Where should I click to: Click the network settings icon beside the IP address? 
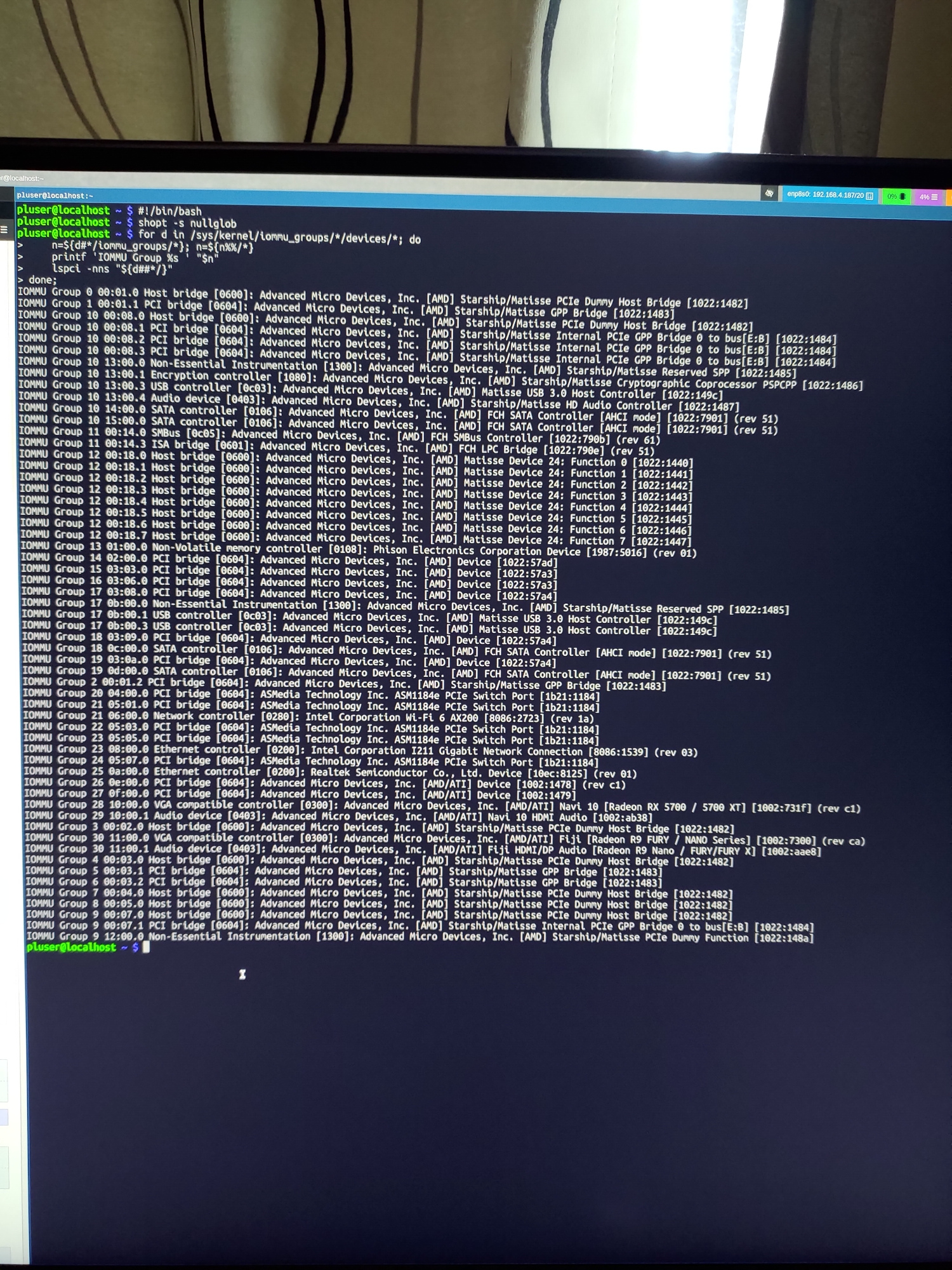[869, 196]
